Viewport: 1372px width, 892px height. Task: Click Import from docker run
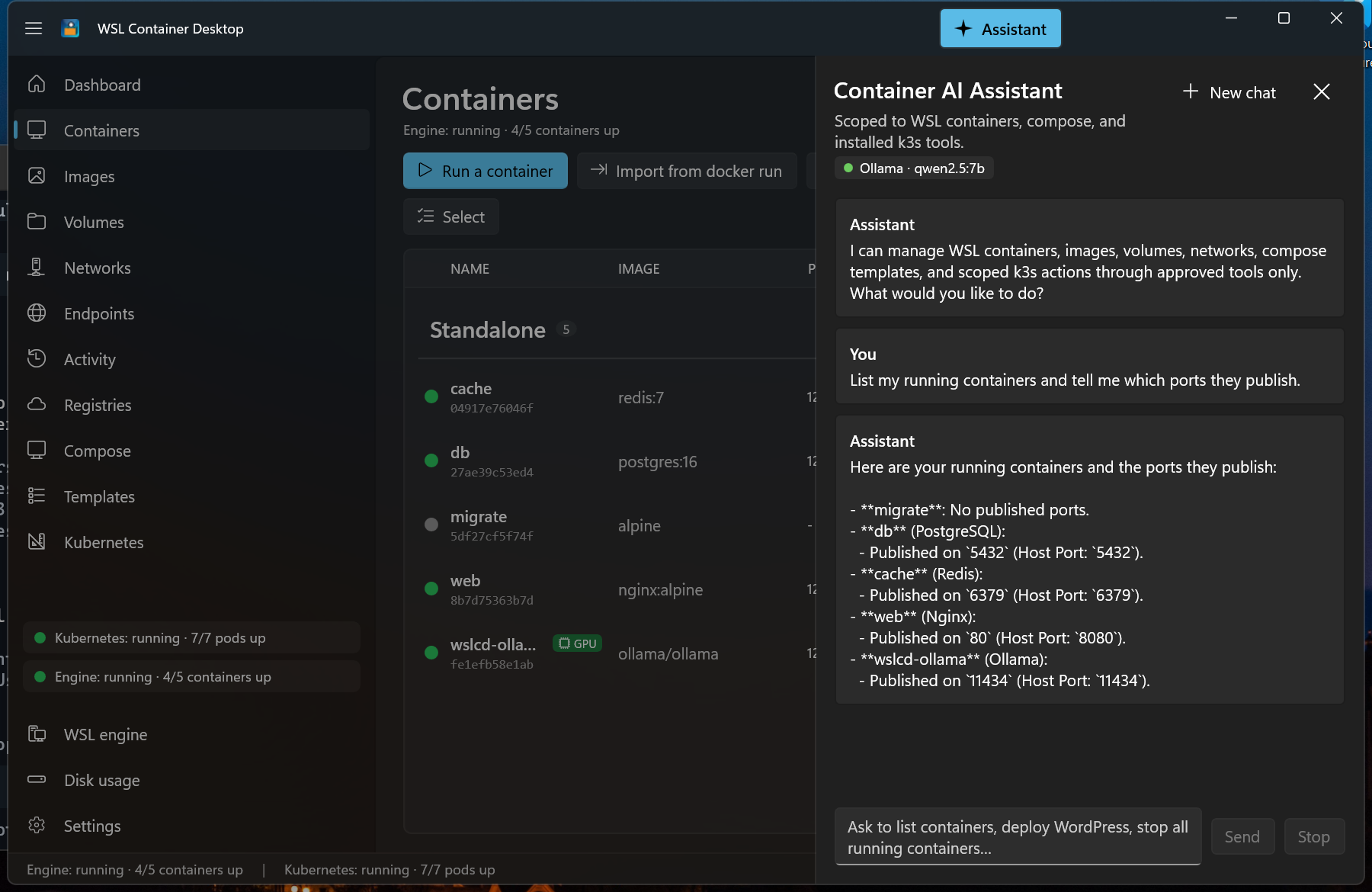pos(687,171)
